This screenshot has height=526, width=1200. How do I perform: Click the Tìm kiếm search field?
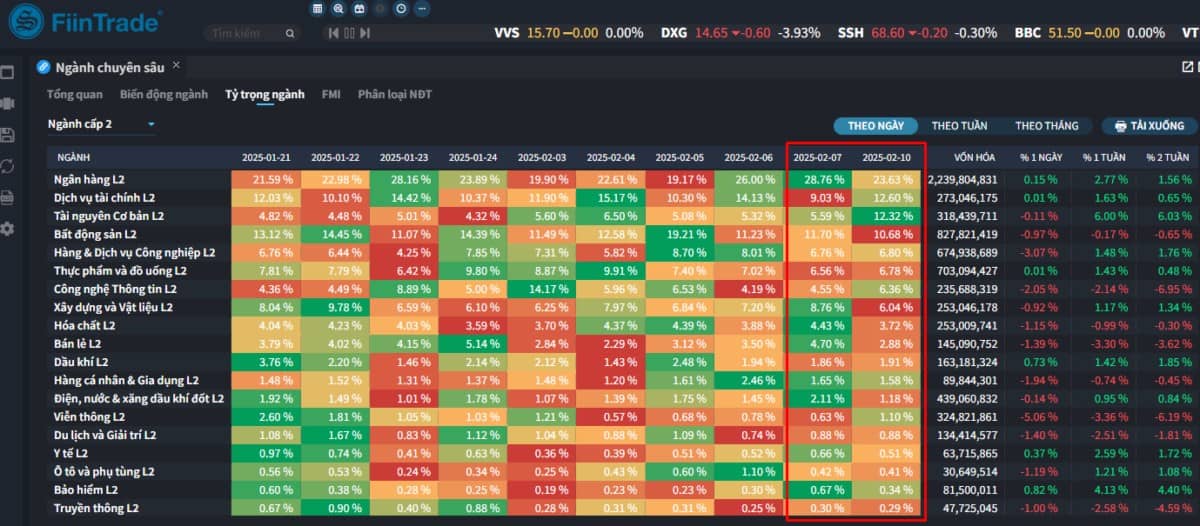(245, 33)
